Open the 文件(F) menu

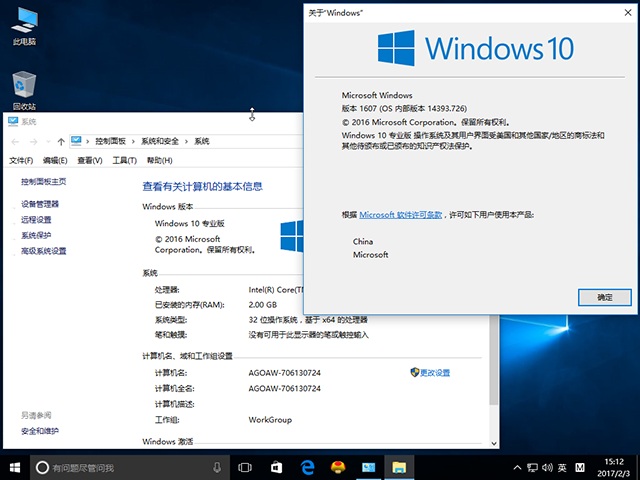(21, 160)
